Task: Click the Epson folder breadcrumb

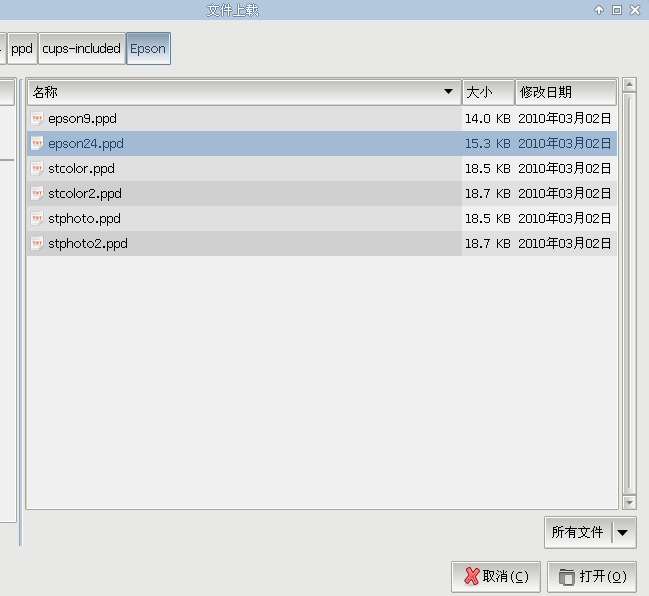Action: pyautogui.click(x=148, y=49)
